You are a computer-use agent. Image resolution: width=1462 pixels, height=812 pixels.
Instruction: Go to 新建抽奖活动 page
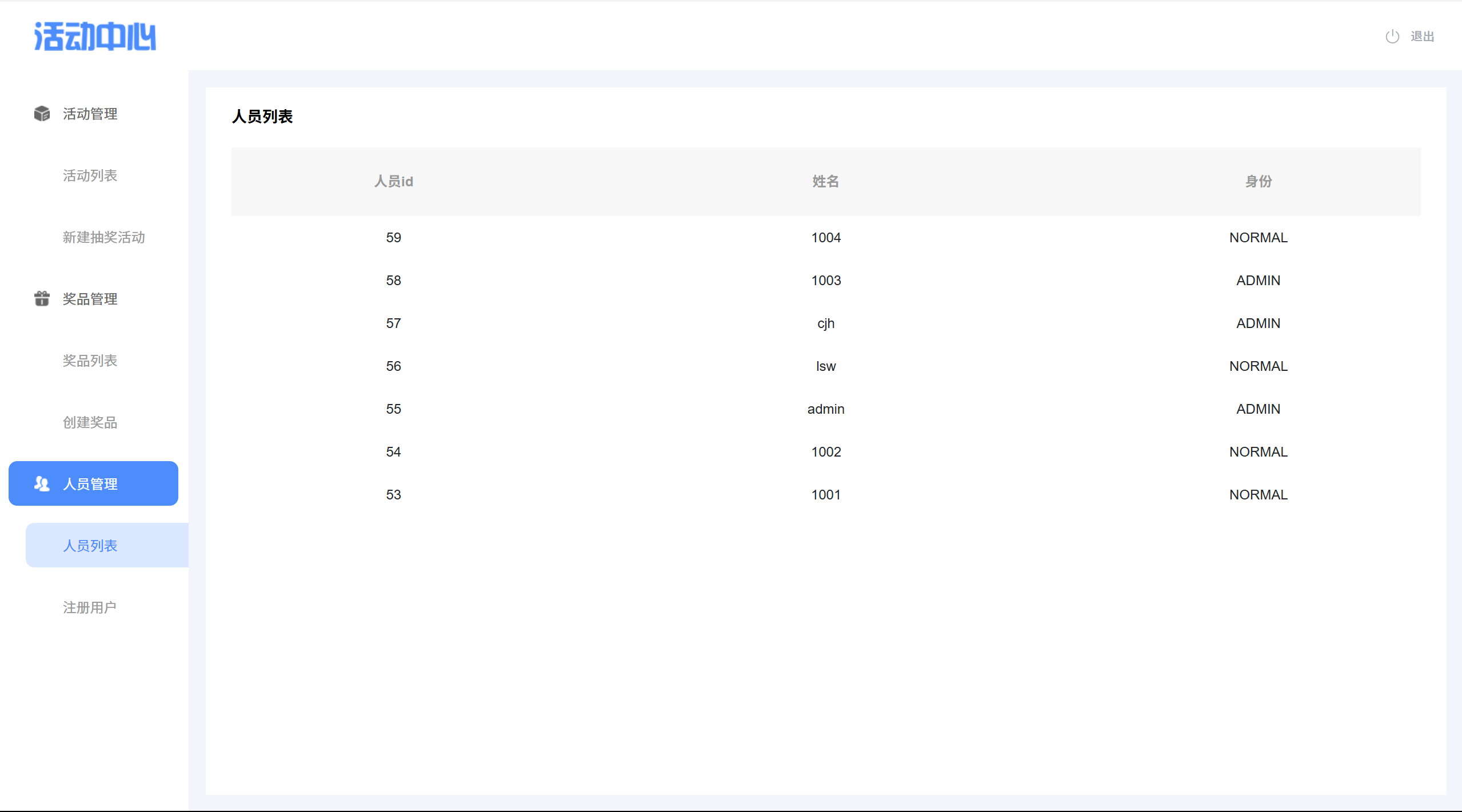pos(103,237)
